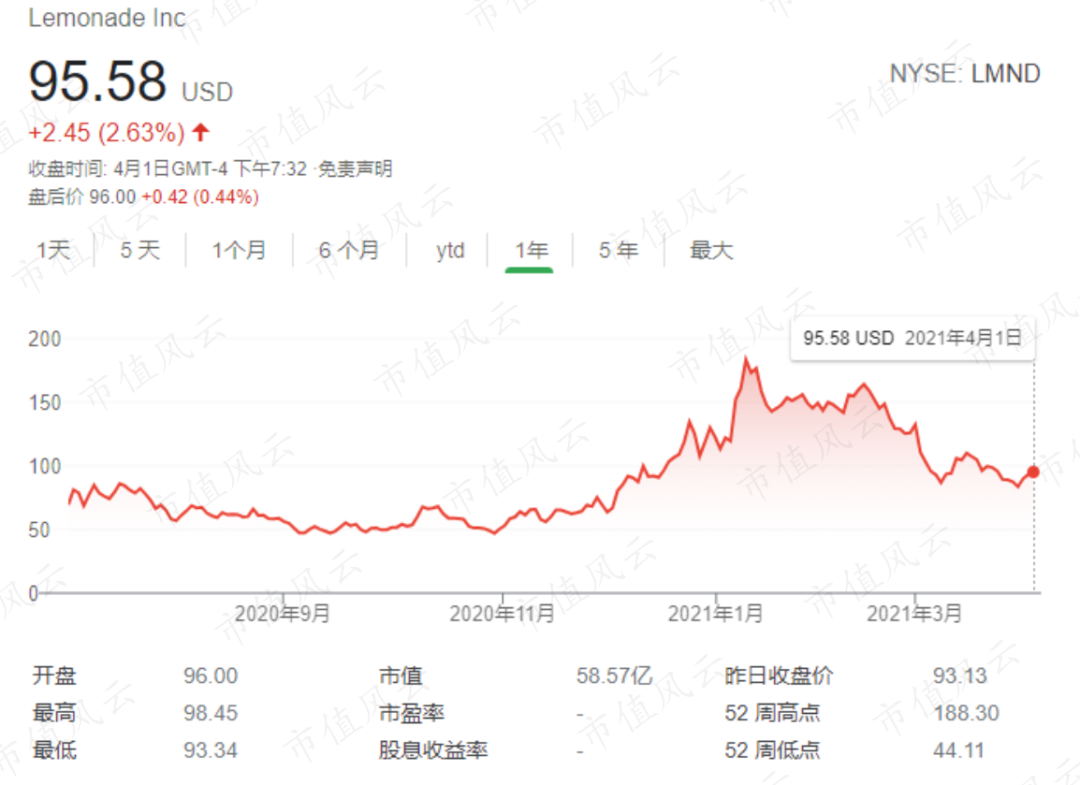1080x785 pixels.
Task: Open the 免责声明 disclaimer link
Action: point(355,169)
